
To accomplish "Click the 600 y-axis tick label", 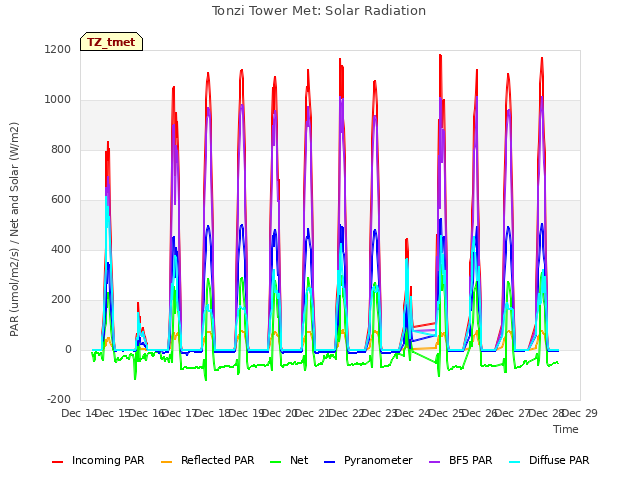I will (x=61, y=200).
